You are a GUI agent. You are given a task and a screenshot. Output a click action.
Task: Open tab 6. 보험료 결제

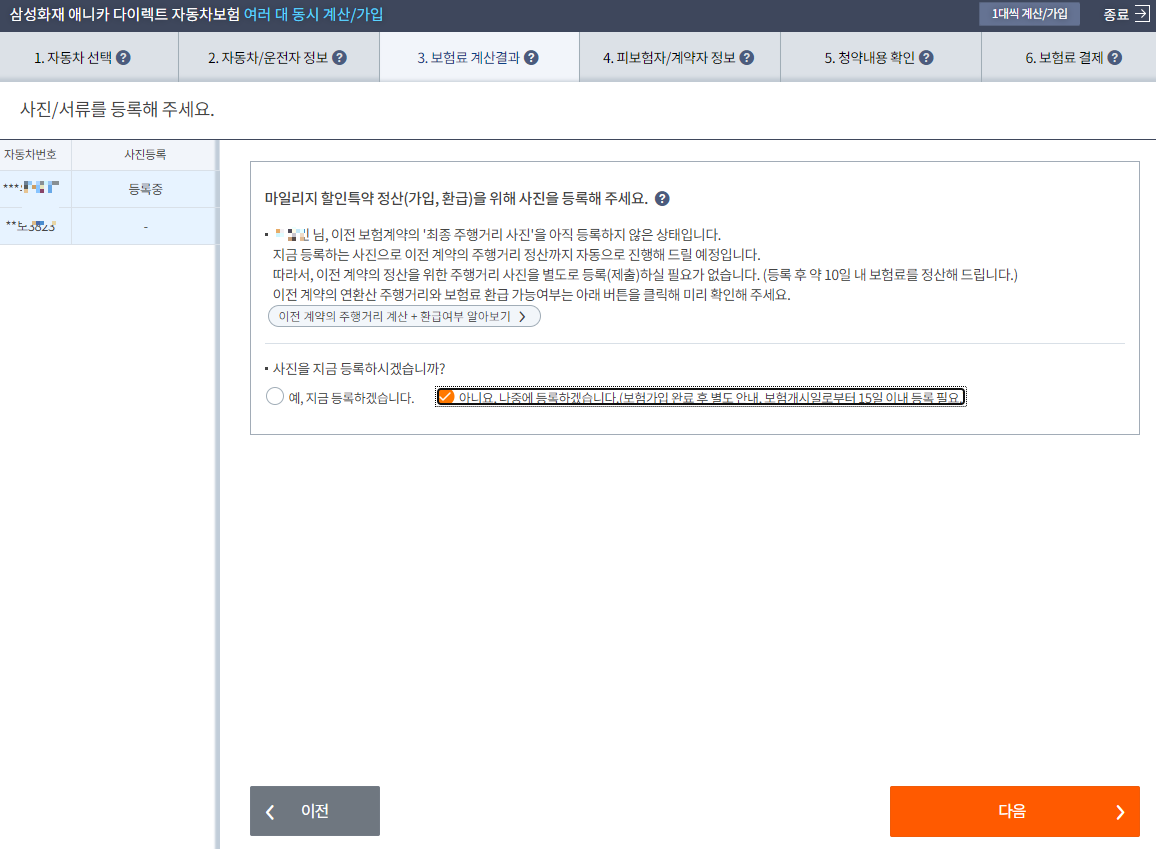click(1068, 57)
